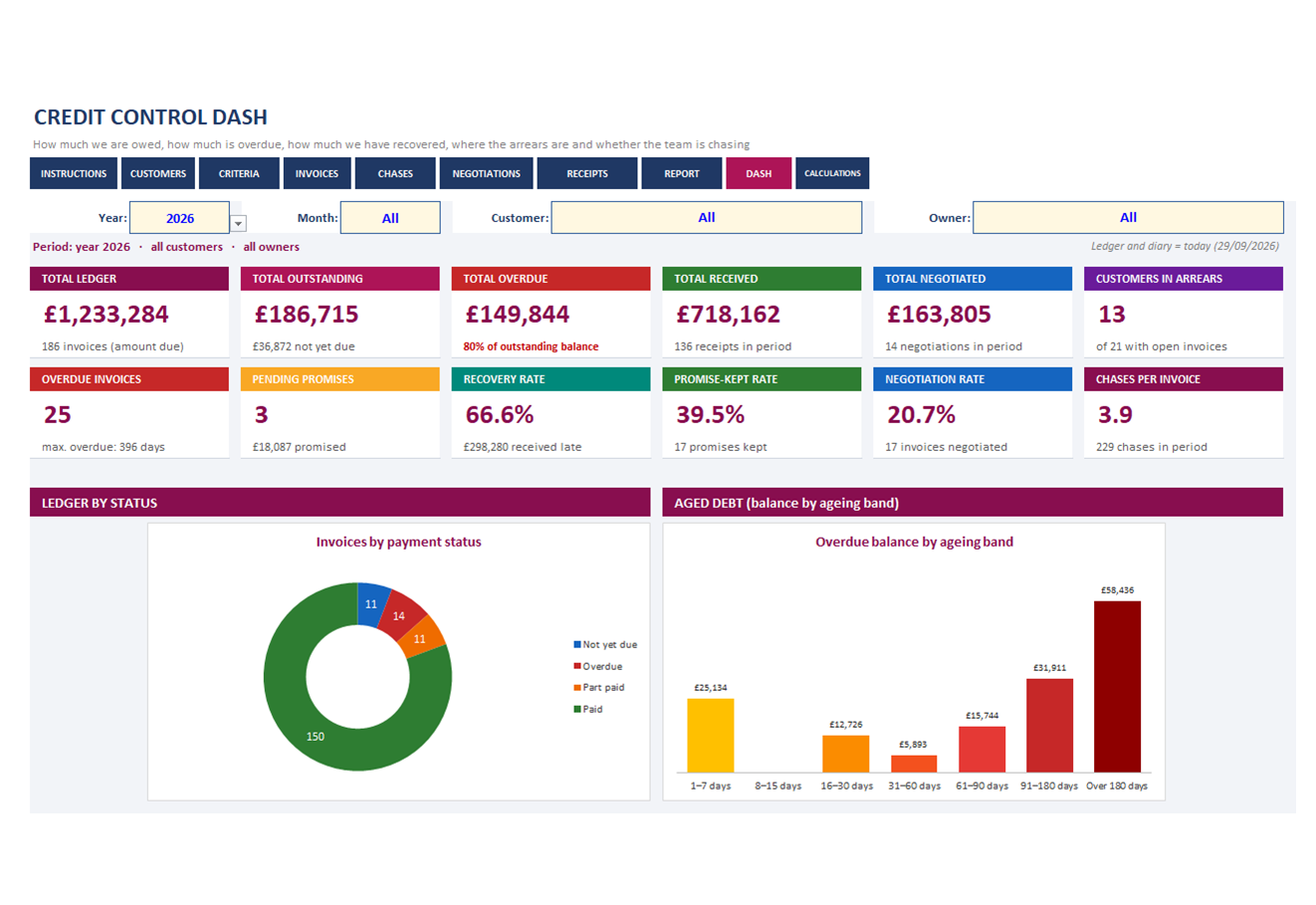1316x905 pixels.
Task: Open the Owner filter field
Action: click(x=1128, y=218)
